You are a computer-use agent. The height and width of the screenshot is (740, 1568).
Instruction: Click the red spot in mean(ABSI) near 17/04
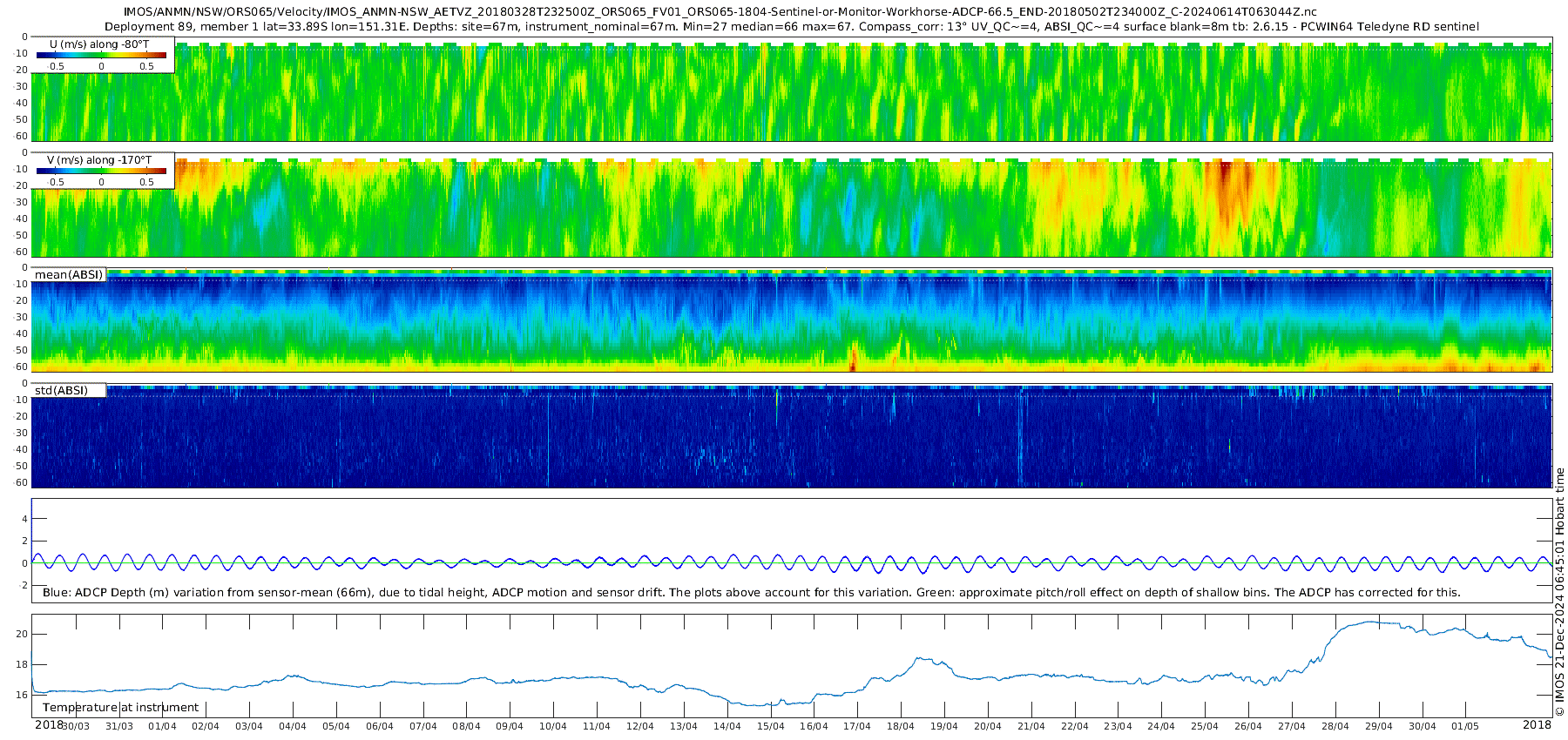pos(853,359)
